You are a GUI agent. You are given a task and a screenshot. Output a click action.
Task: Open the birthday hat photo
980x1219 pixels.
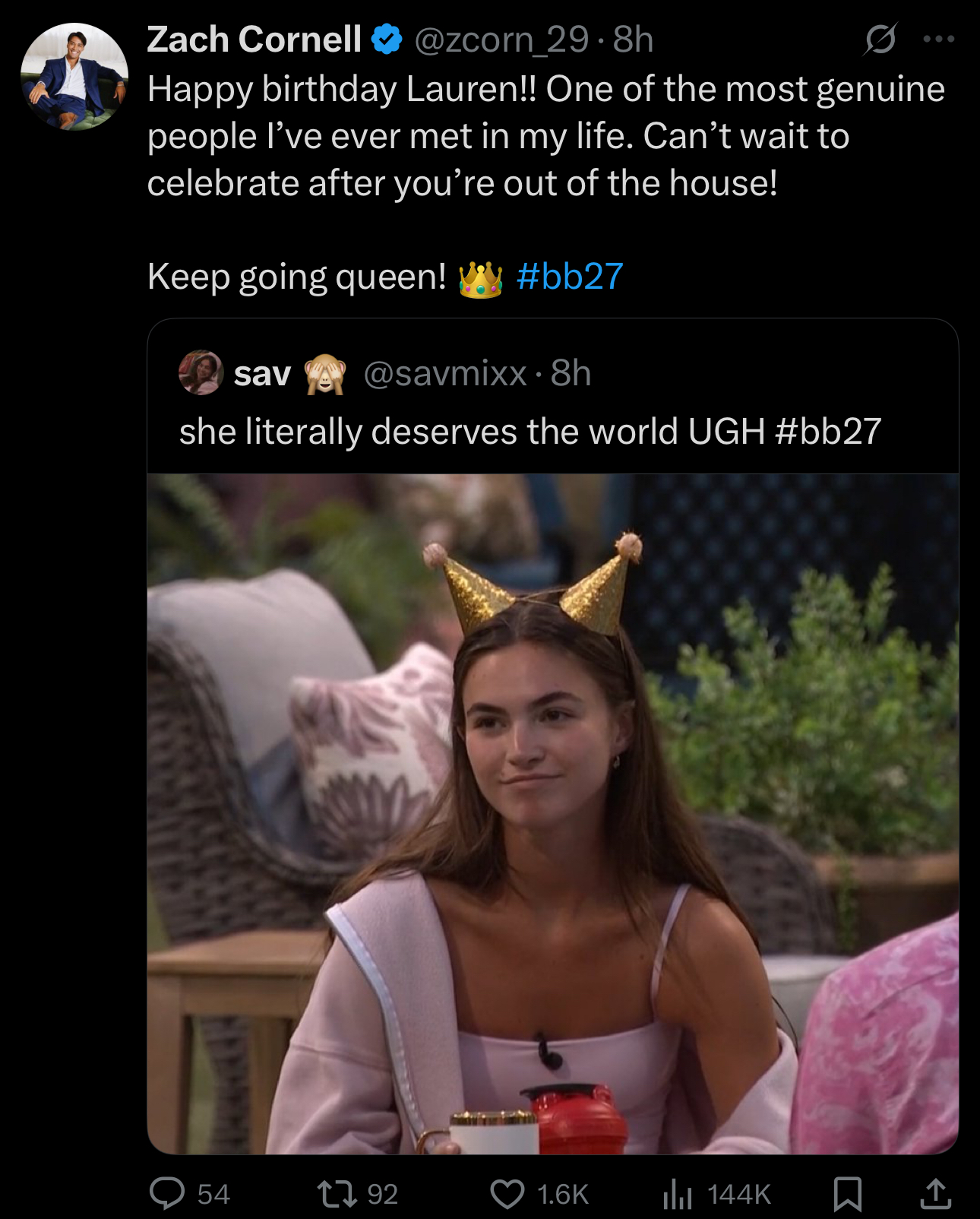pyautogui.click(x=553, y=814)
